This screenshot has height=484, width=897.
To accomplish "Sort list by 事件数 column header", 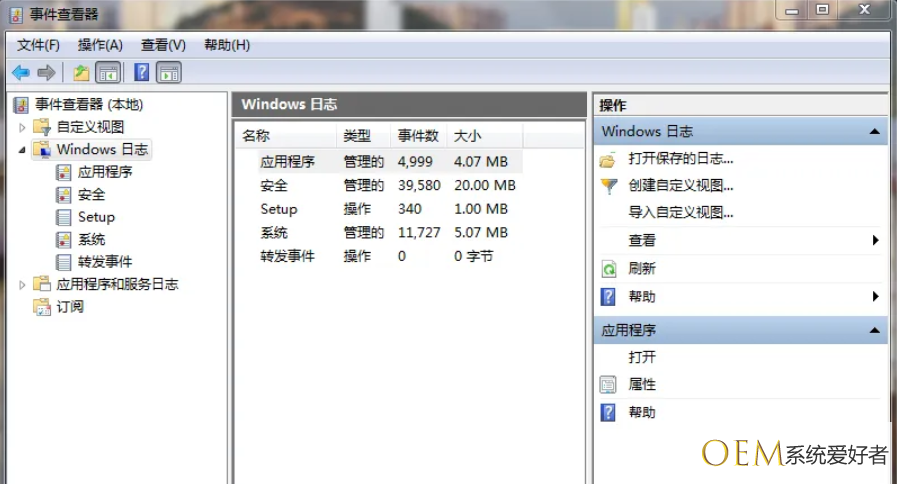I will coord(418,136).
